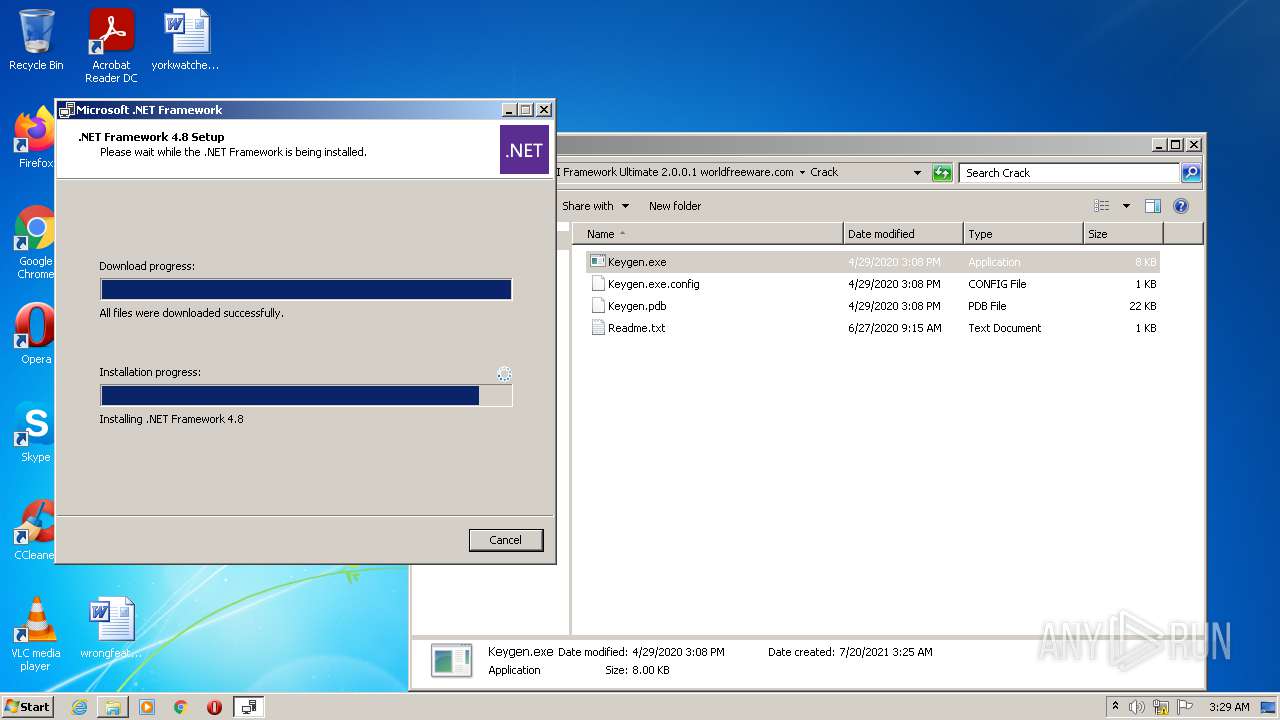
Task: Sort files by Type column
Action: 1023,234
